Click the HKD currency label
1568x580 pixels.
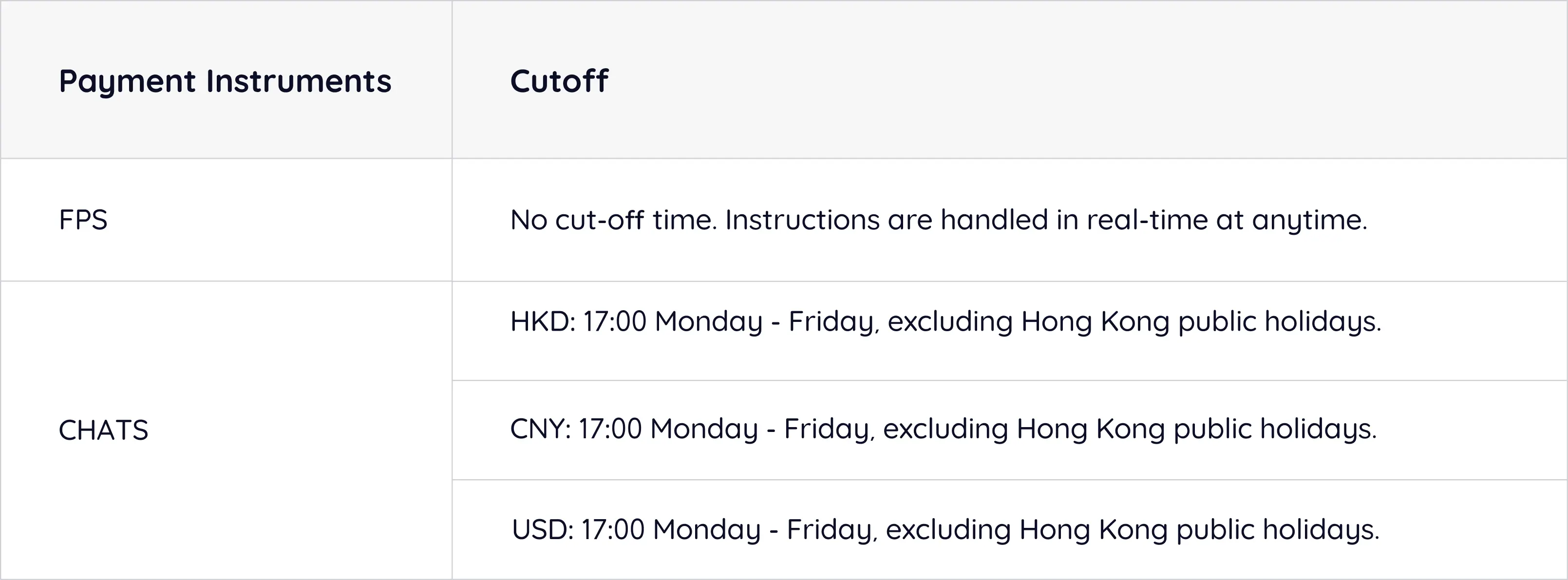click(541, 321)
